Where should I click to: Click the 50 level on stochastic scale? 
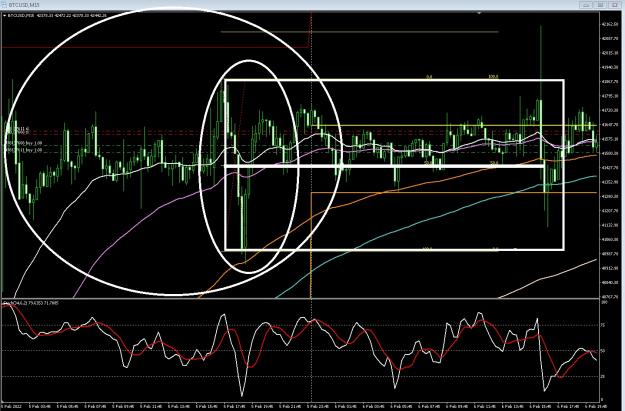pyautogui.click(x=603, y=351)
